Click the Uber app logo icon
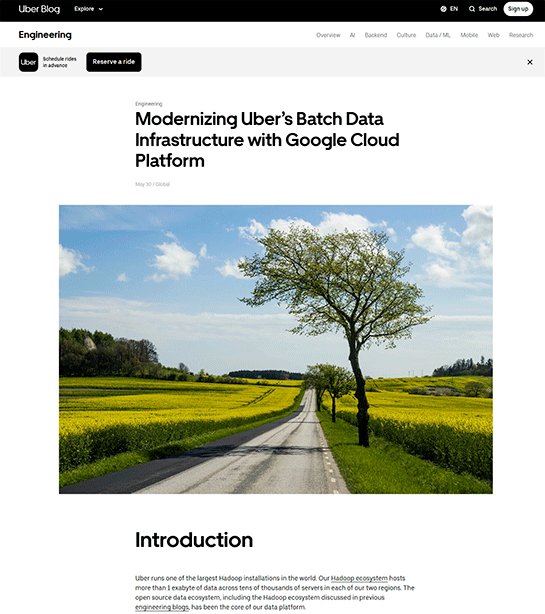The image size is (545, 614). (29, 62)
